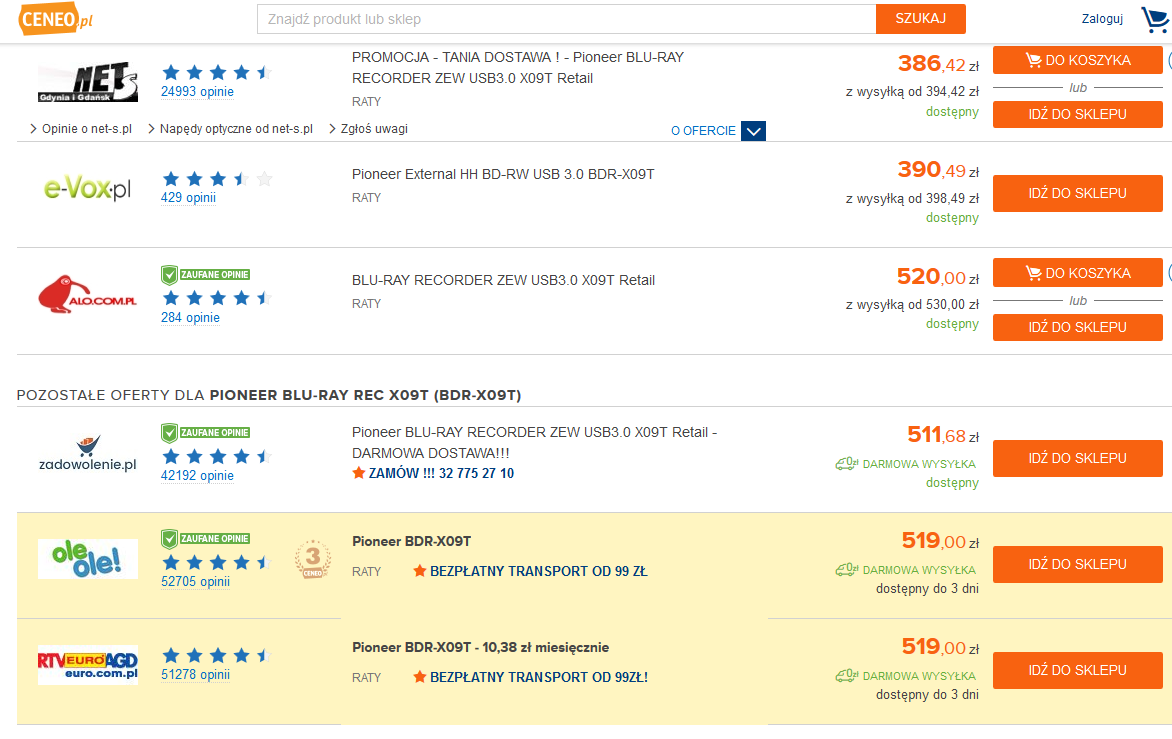Click the Zaufane Opinie badge for ALO.COM.PL

click(x=206, y=275)
